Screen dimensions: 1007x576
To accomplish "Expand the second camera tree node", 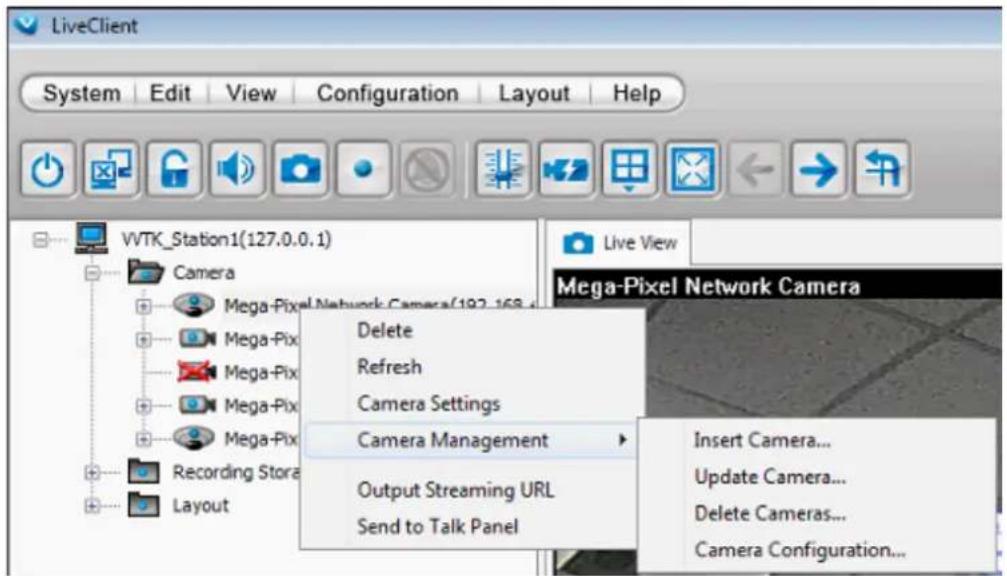I will (143, 339).
